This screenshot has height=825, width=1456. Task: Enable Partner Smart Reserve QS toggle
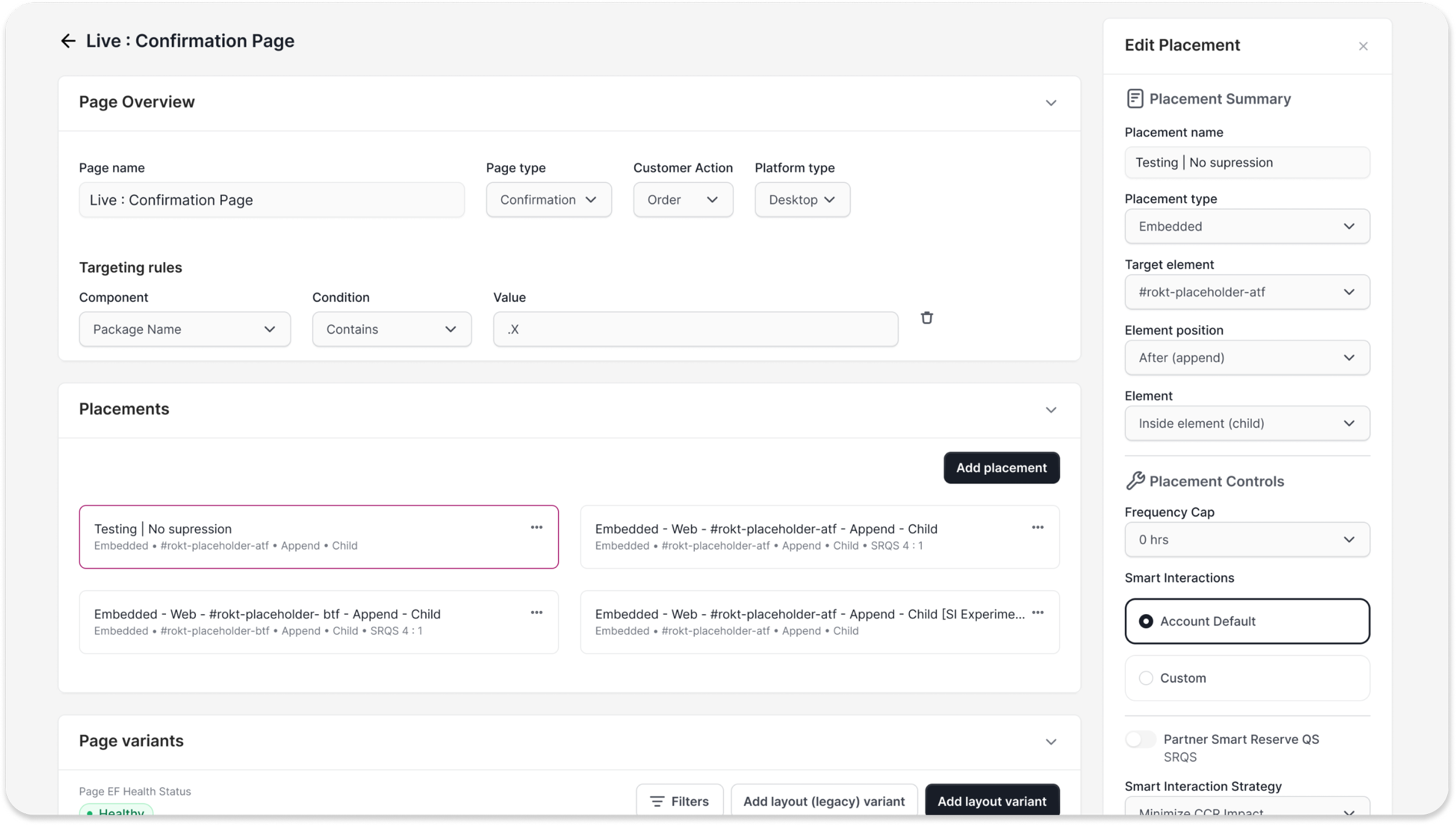pyautogui.click(x=1140, y=739)
